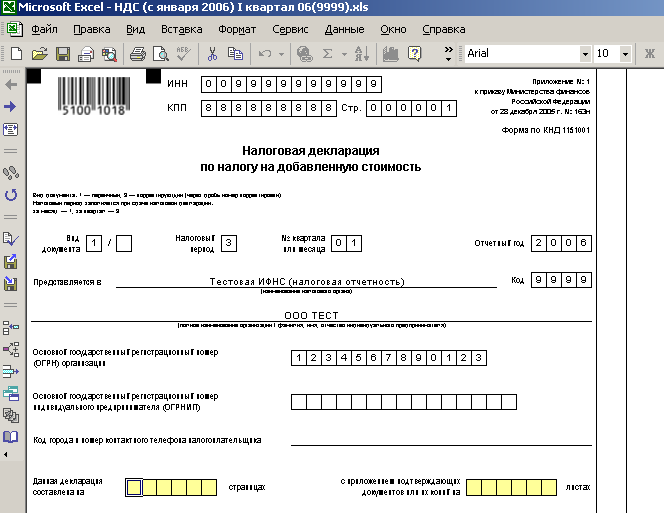664x513 pixels.
Task: Click the print icon in toolbar
Action: tap(138, 54)
